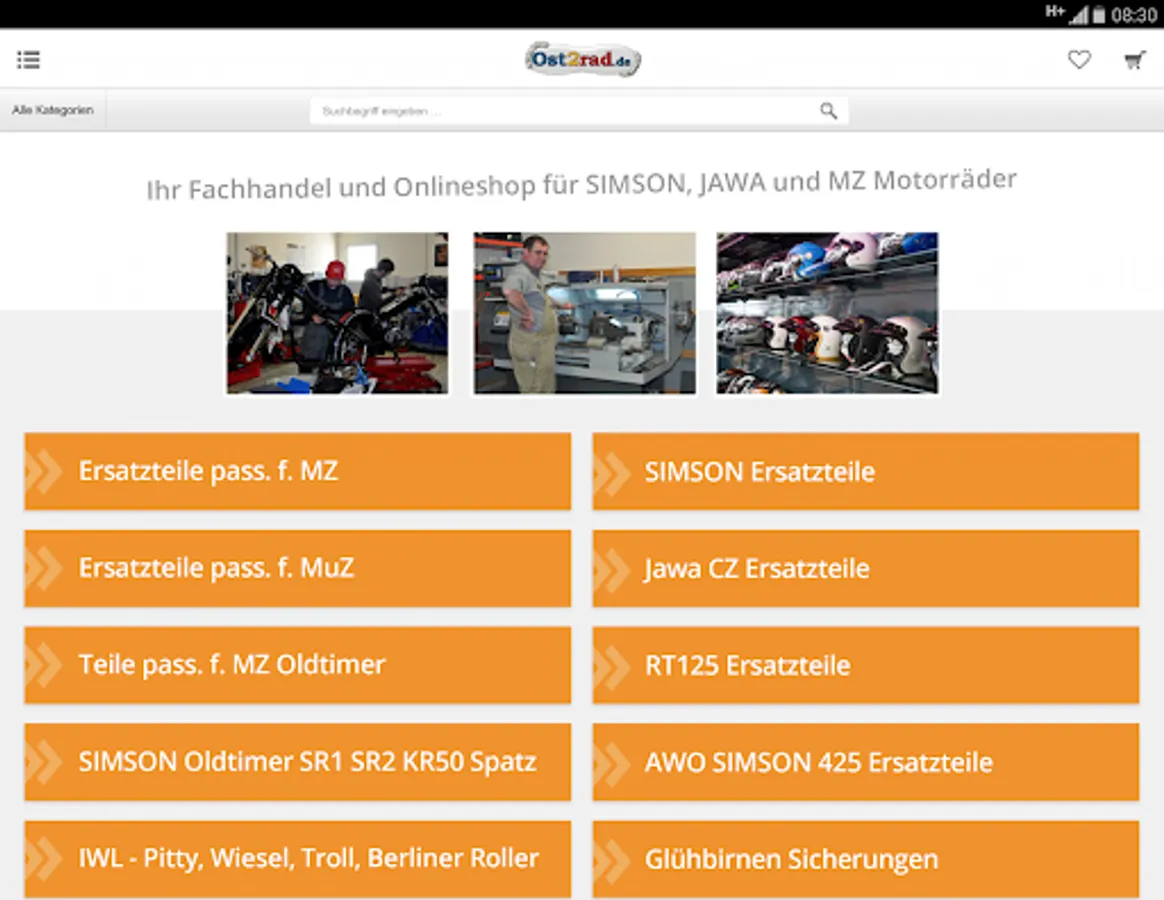Click the Ost2rad.de logo
1164x900 pixels.
[583, 59]
